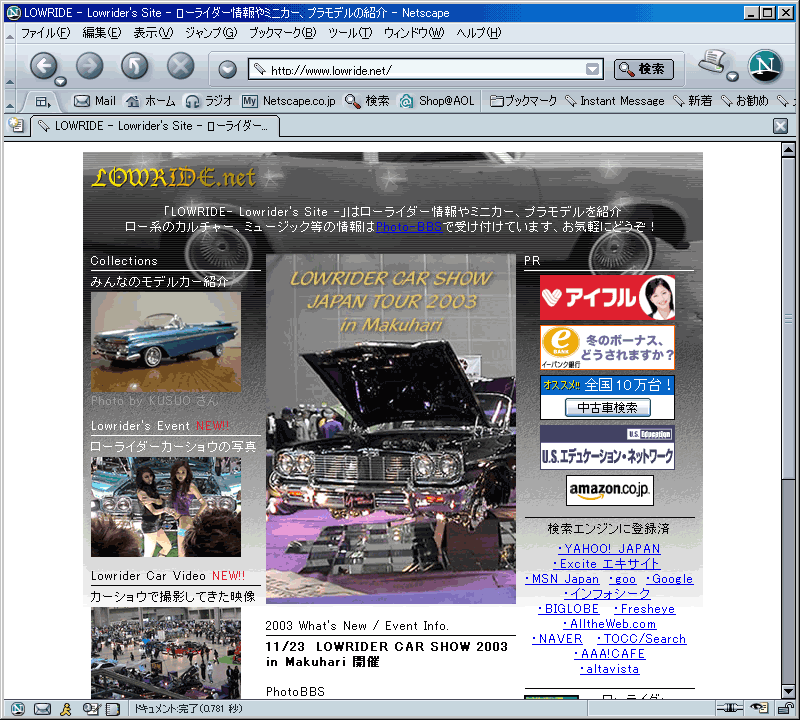Click the URL address field
Image resolution: width=800 pixels, height=720 pixels.
click(x=427, y=69)
